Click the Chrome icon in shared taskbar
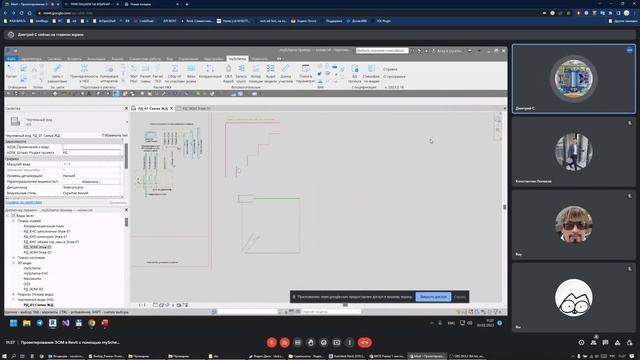640x360 pixels. [92, 323]
